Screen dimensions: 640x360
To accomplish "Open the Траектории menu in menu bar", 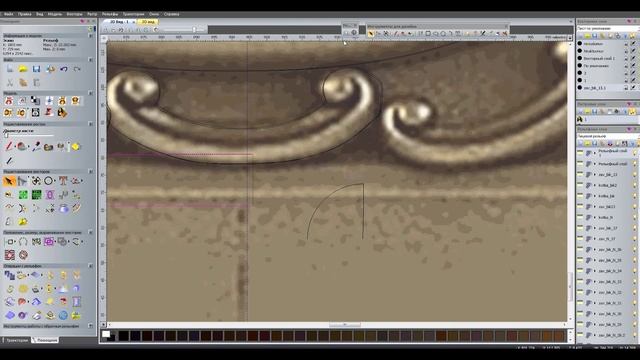I will click(133, 14).
